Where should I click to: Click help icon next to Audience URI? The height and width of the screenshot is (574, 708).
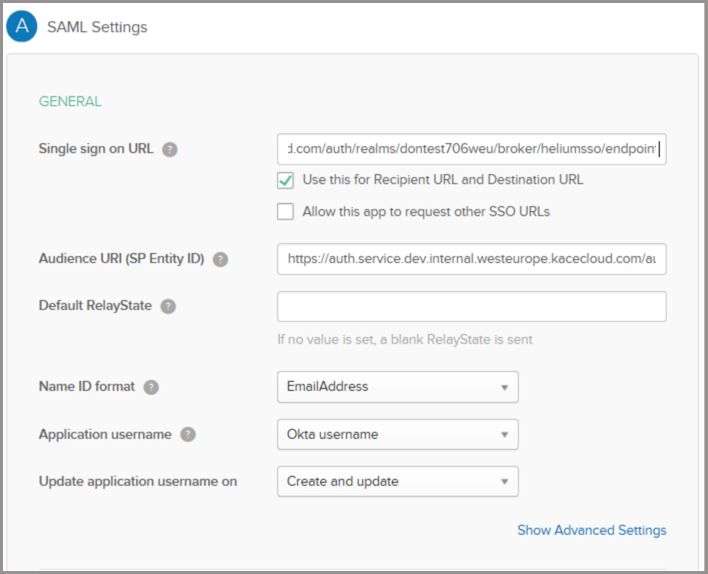coord(220,259)
